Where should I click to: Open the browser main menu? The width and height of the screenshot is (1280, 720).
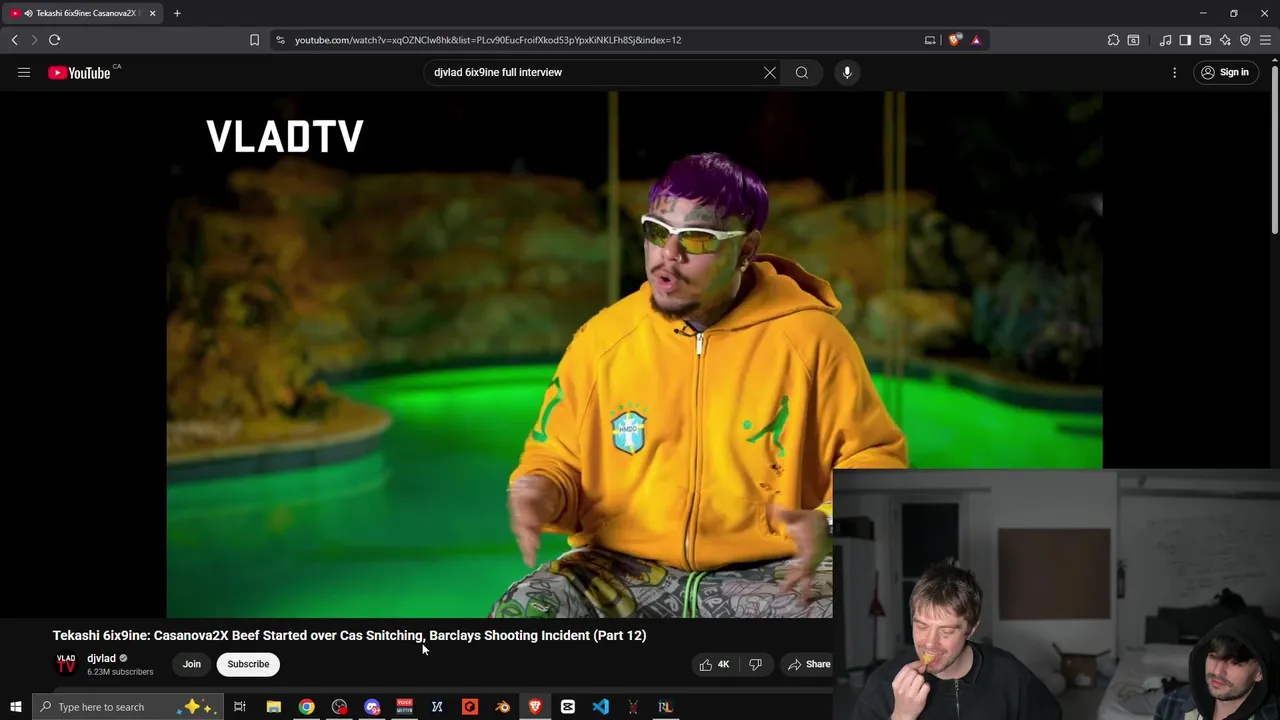pyautogui.click(x=1265, y=40)
